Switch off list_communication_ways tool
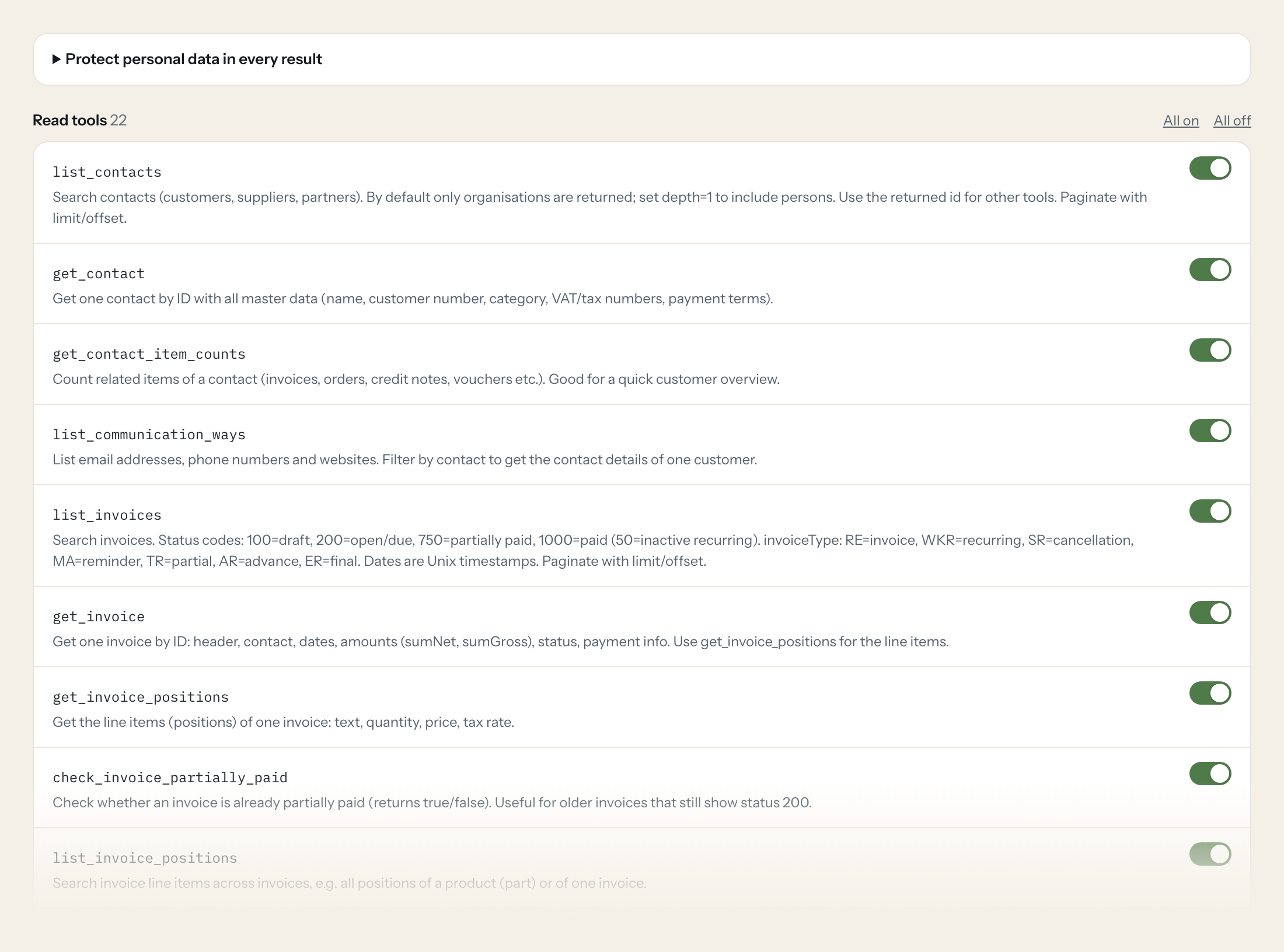The width and height of the screenshot is (1284, 952). tap(1210, 430)
